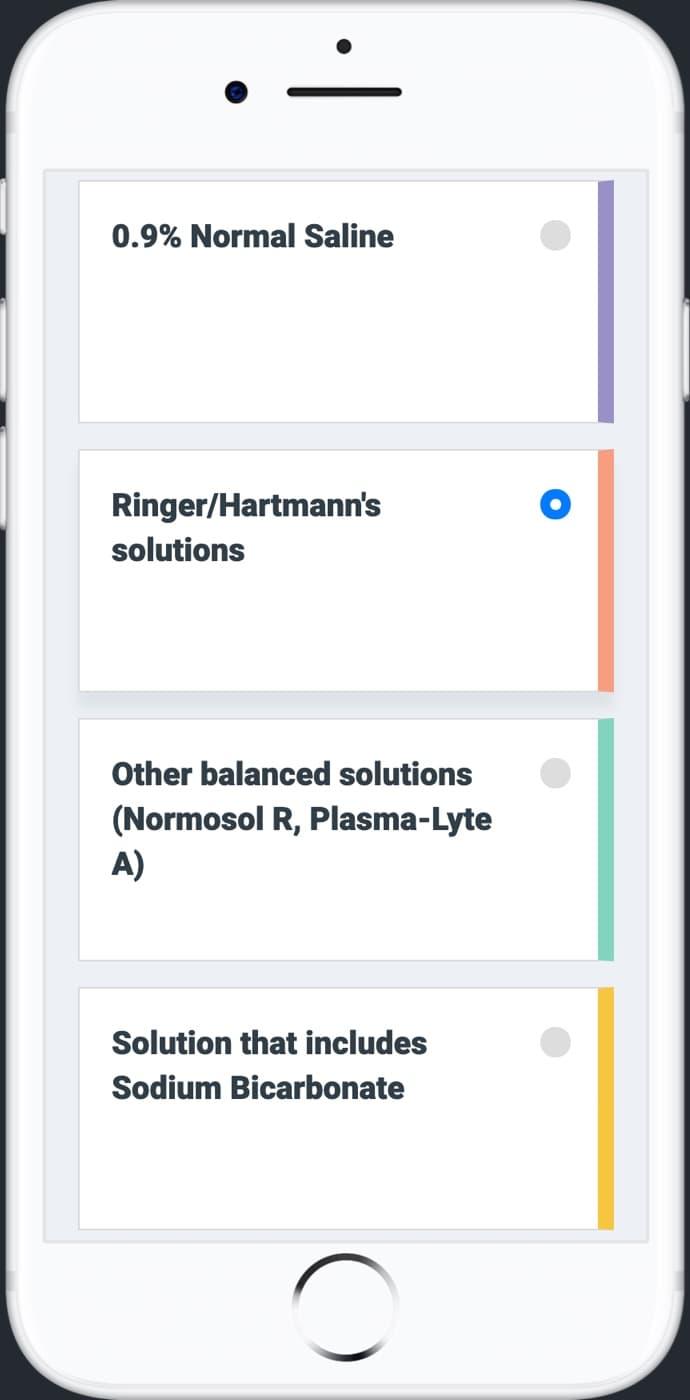
Task: Select the Sodium Bicarbonate solution radio button
Action: [555, 1043]
